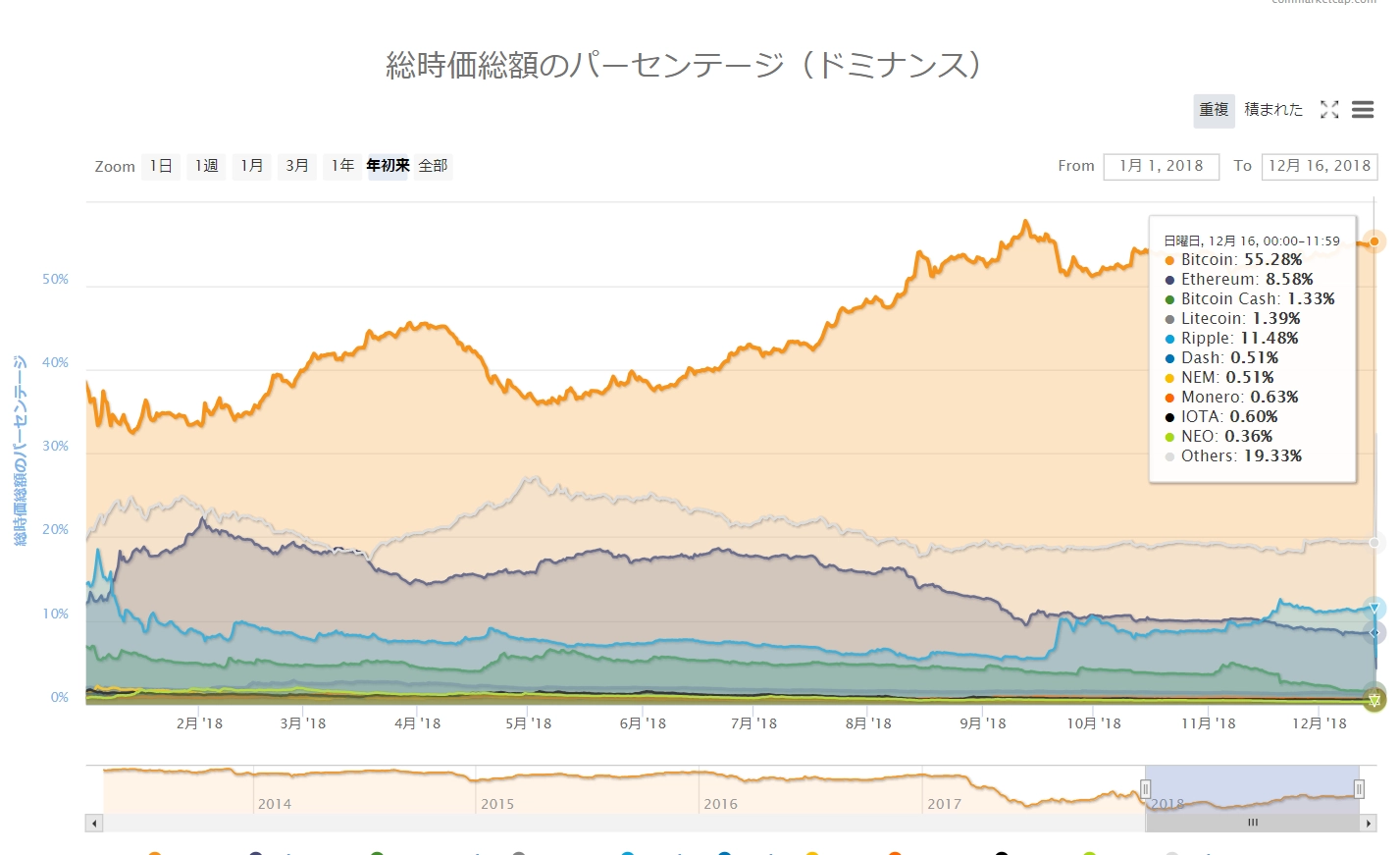1400x855 pixels.
Task: Click left scroll arrow of navigator
Action: tap(94, 824)
